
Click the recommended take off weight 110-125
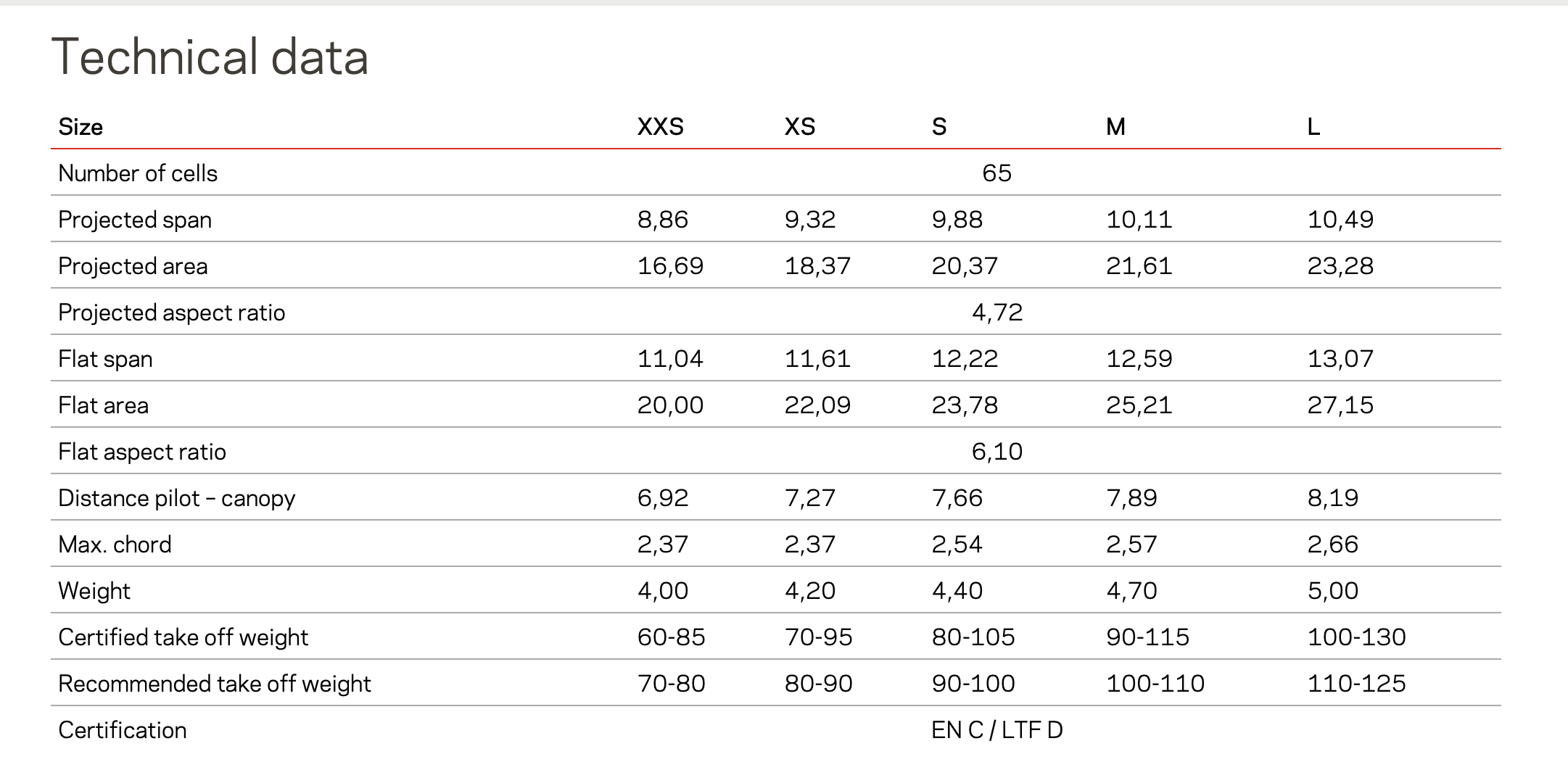click(x=1356, y=684)
